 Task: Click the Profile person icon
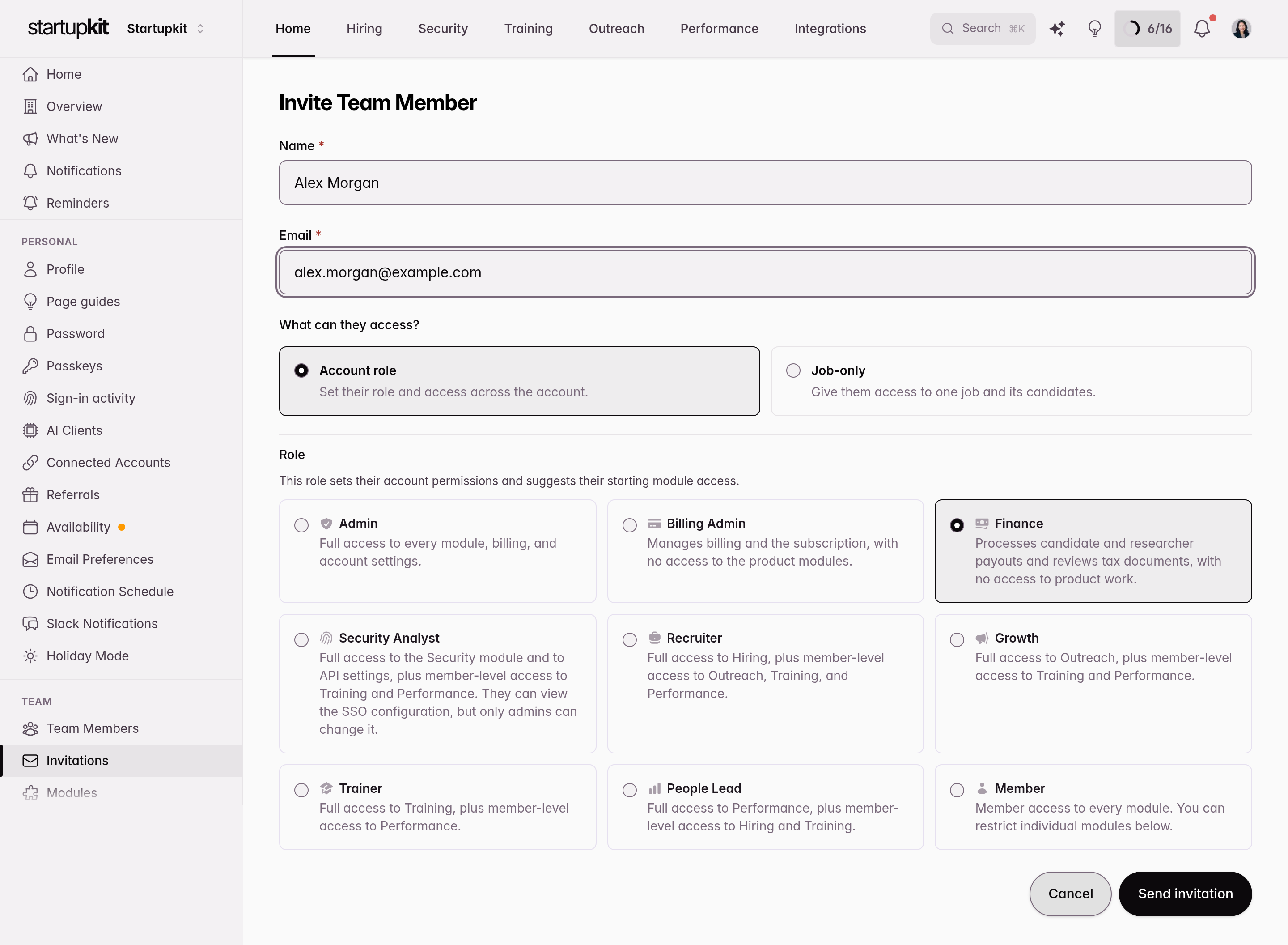pyautogui.click(x=30, y=269)
